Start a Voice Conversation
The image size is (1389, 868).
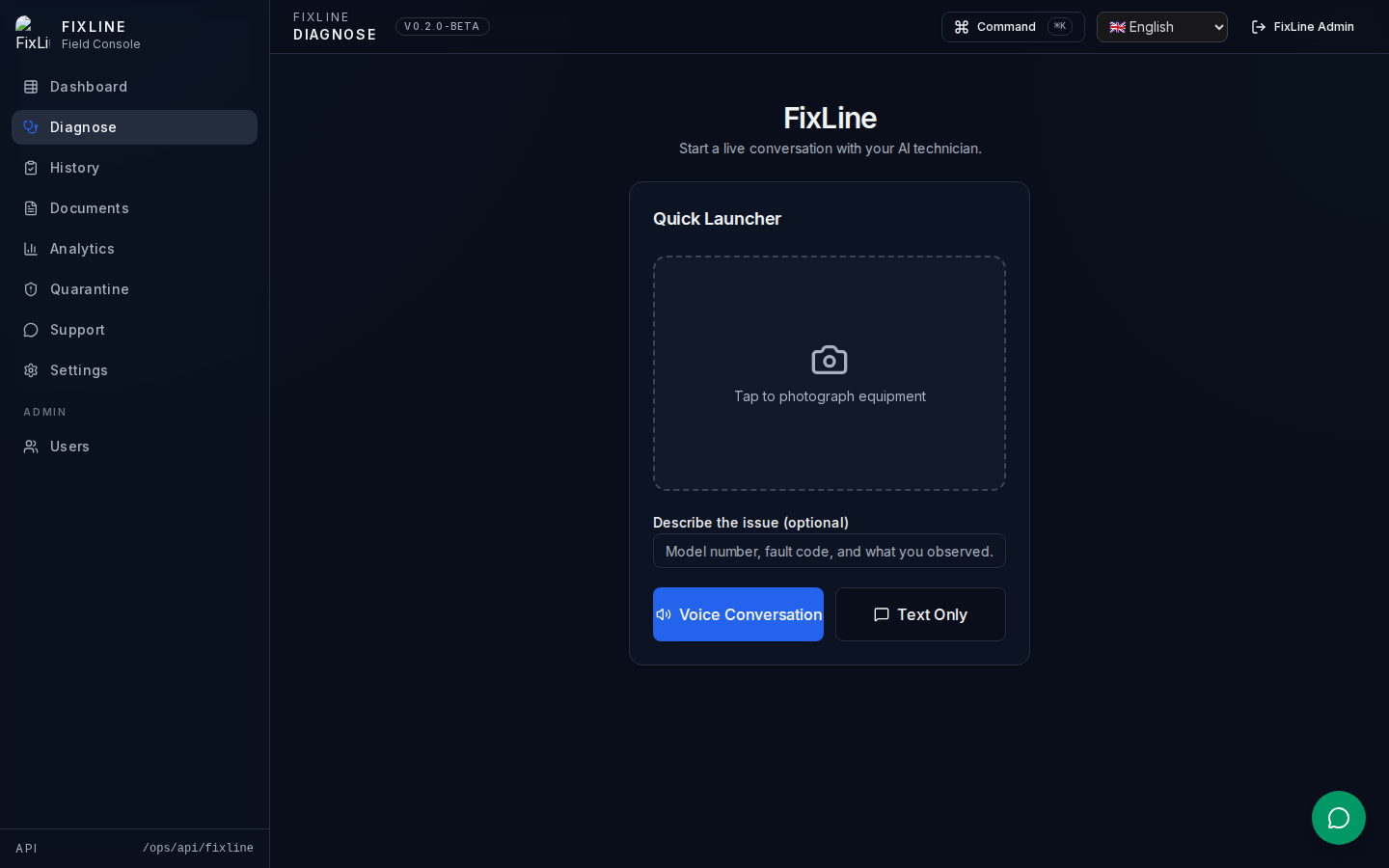[738, 614]
